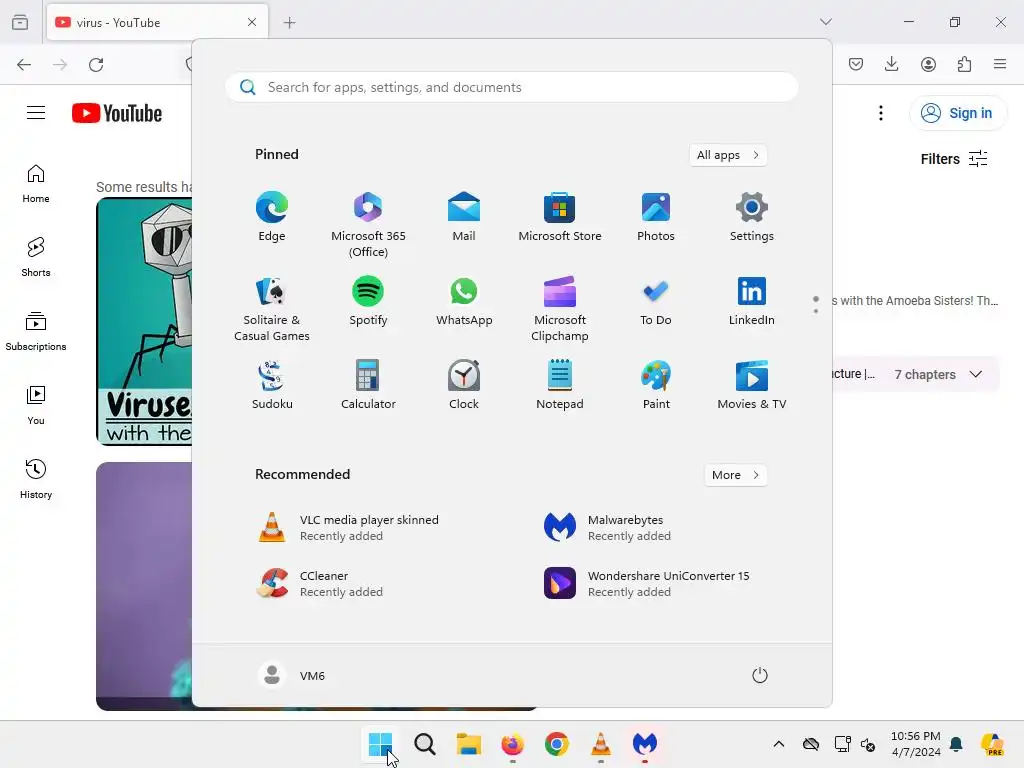Toggle YouTube guide hamburger menu
Viewport: 1024px width, 768px height.
coord(36,113)
